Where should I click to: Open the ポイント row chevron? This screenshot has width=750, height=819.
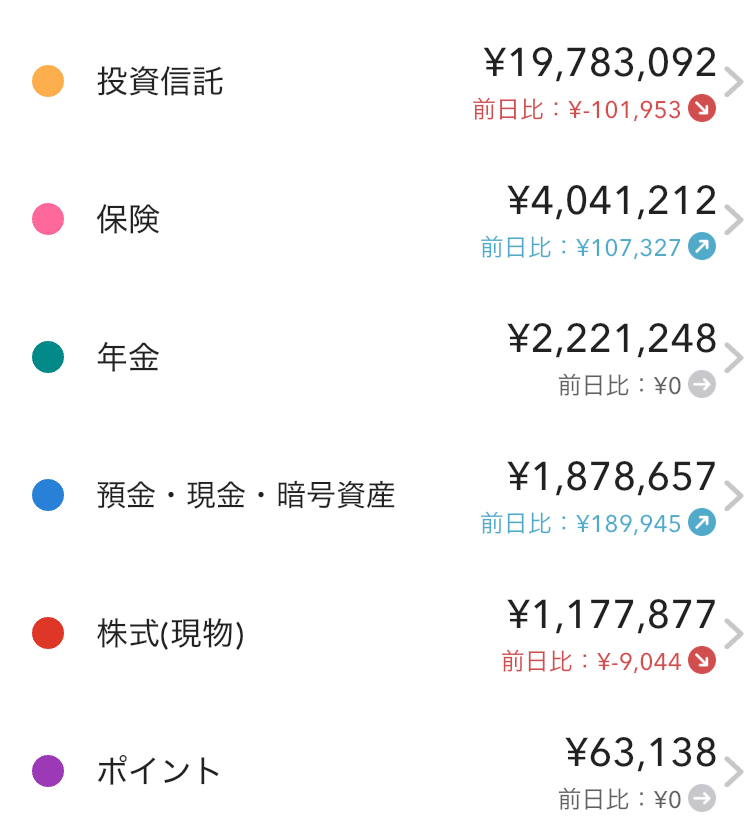(734, 773)
